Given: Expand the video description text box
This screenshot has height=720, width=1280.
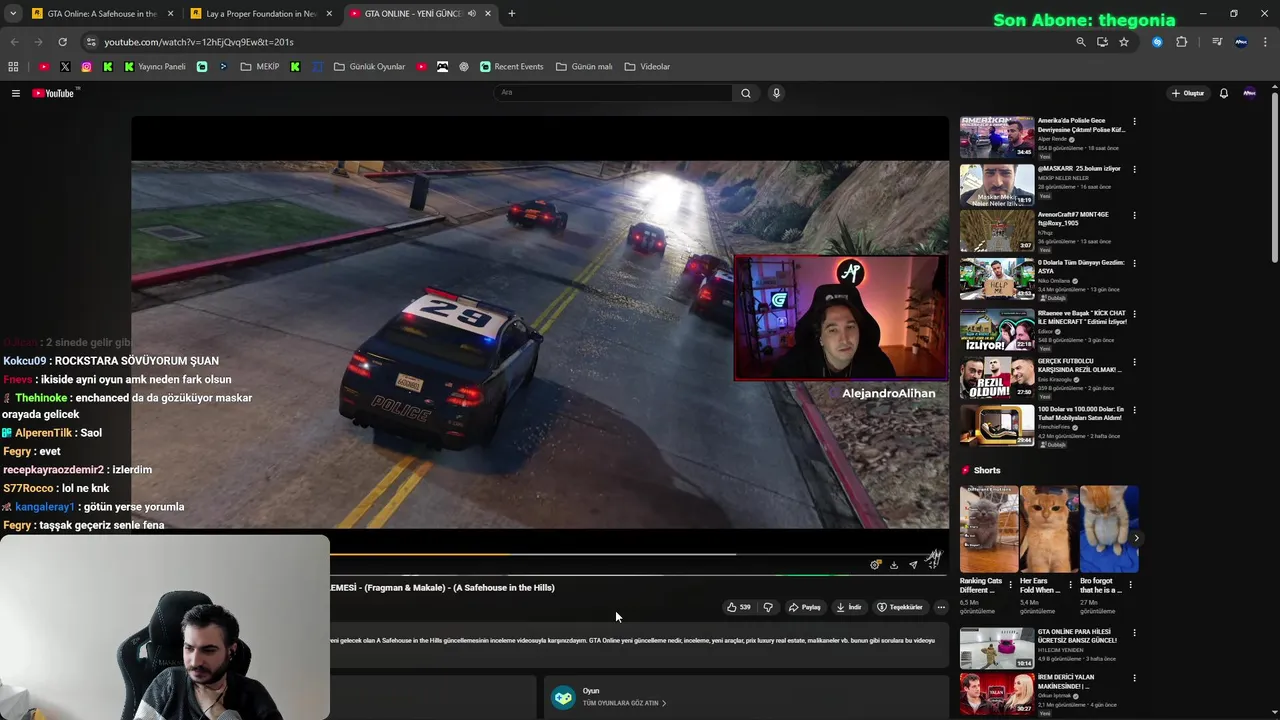Looking at the screenshot, I should [639, 646].
